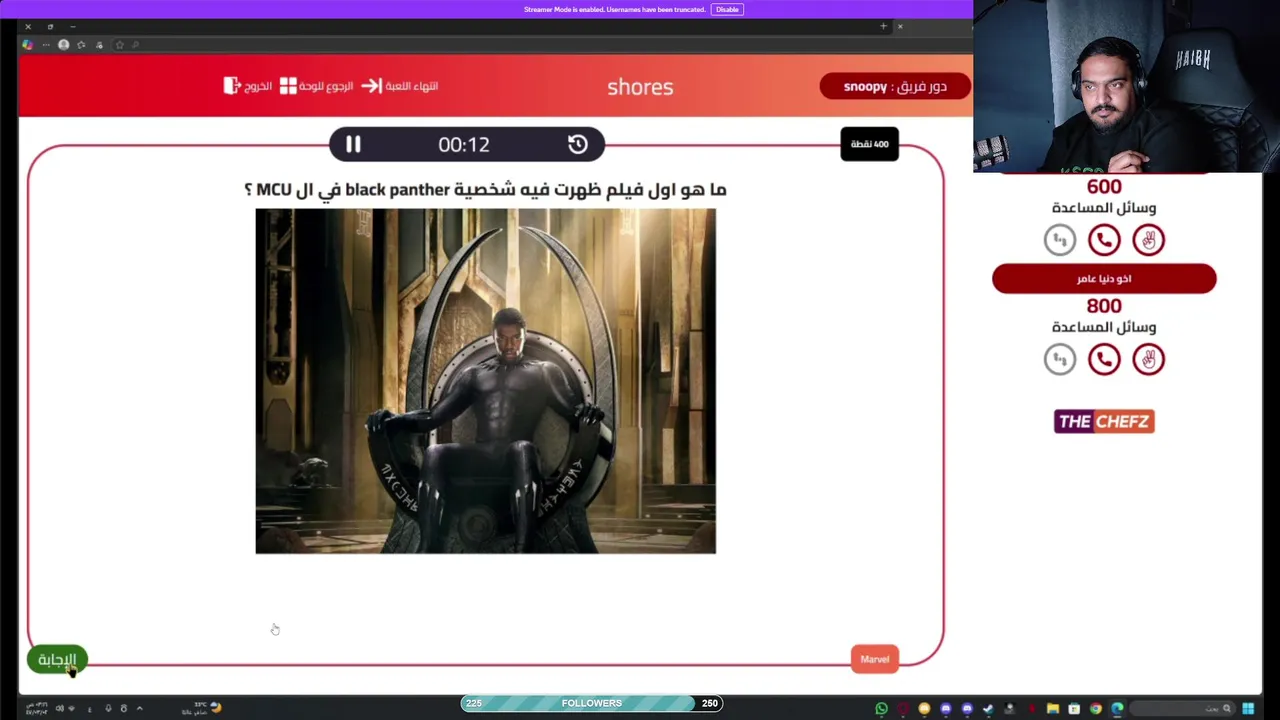Open a new browser tab
This screenshot has width=1280, height=720.
[883, 26]
